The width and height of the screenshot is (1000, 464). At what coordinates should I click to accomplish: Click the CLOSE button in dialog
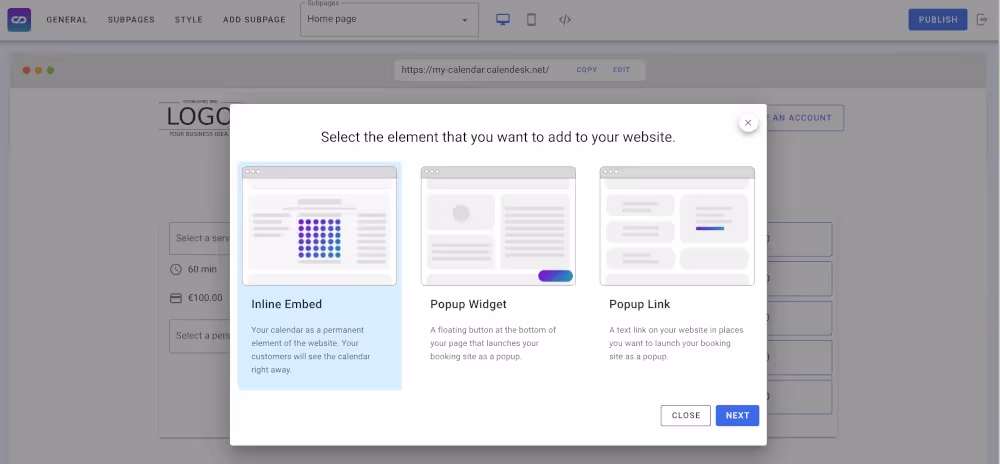point(686,416)
